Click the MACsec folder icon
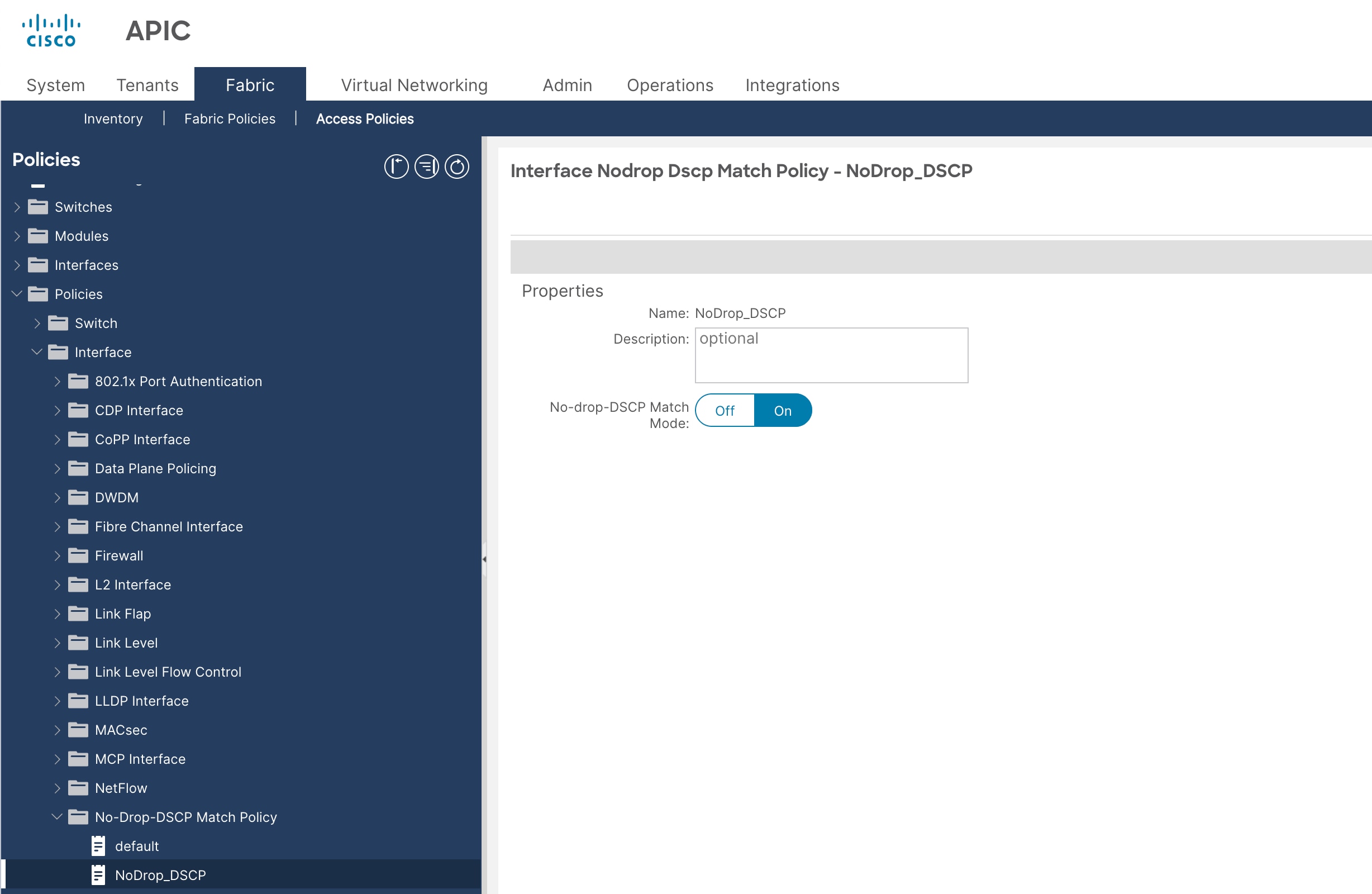1372x894 pixels. pos(78,730)
